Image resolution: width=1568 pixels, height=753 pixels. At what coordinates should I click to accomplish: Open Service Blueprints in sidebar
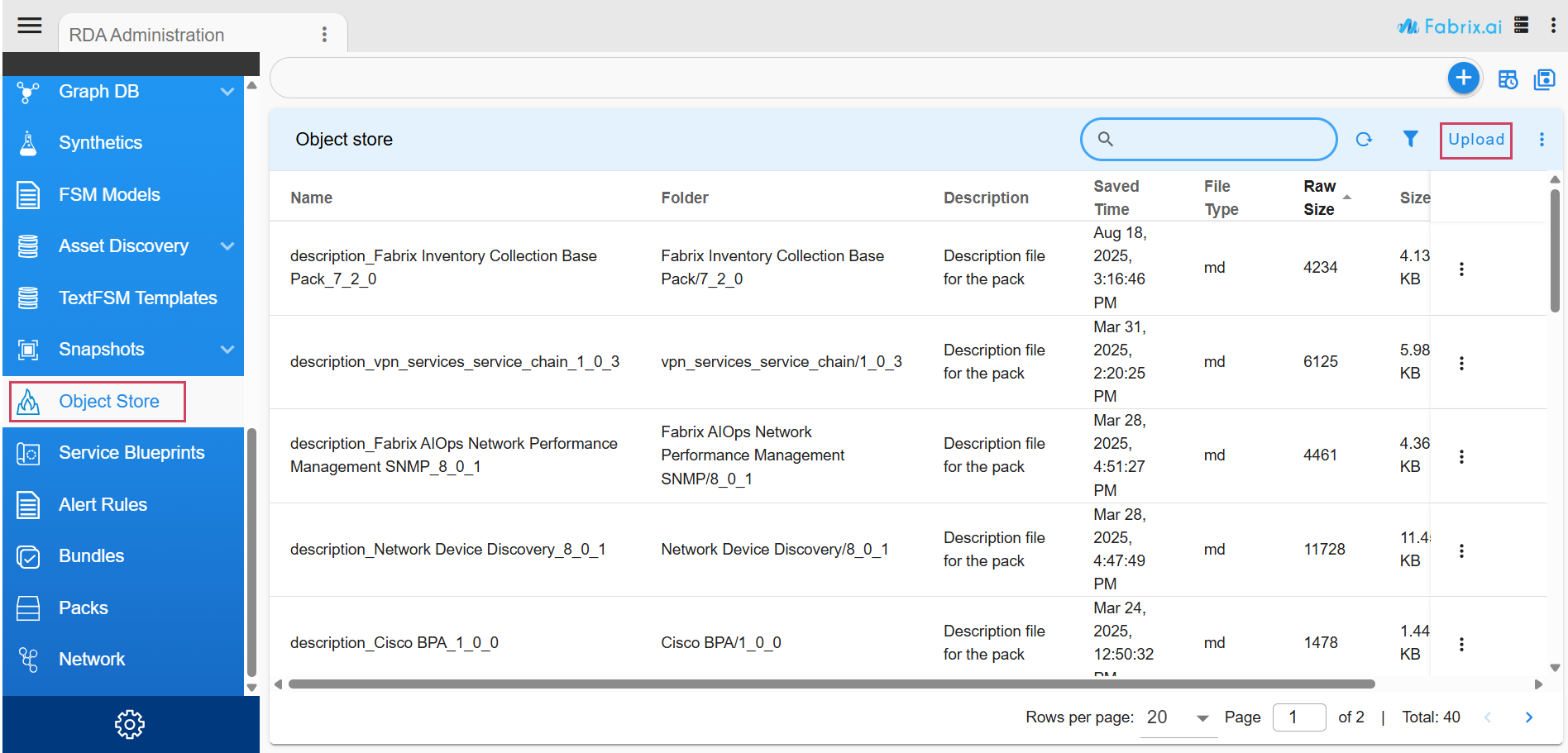[131, 453]
